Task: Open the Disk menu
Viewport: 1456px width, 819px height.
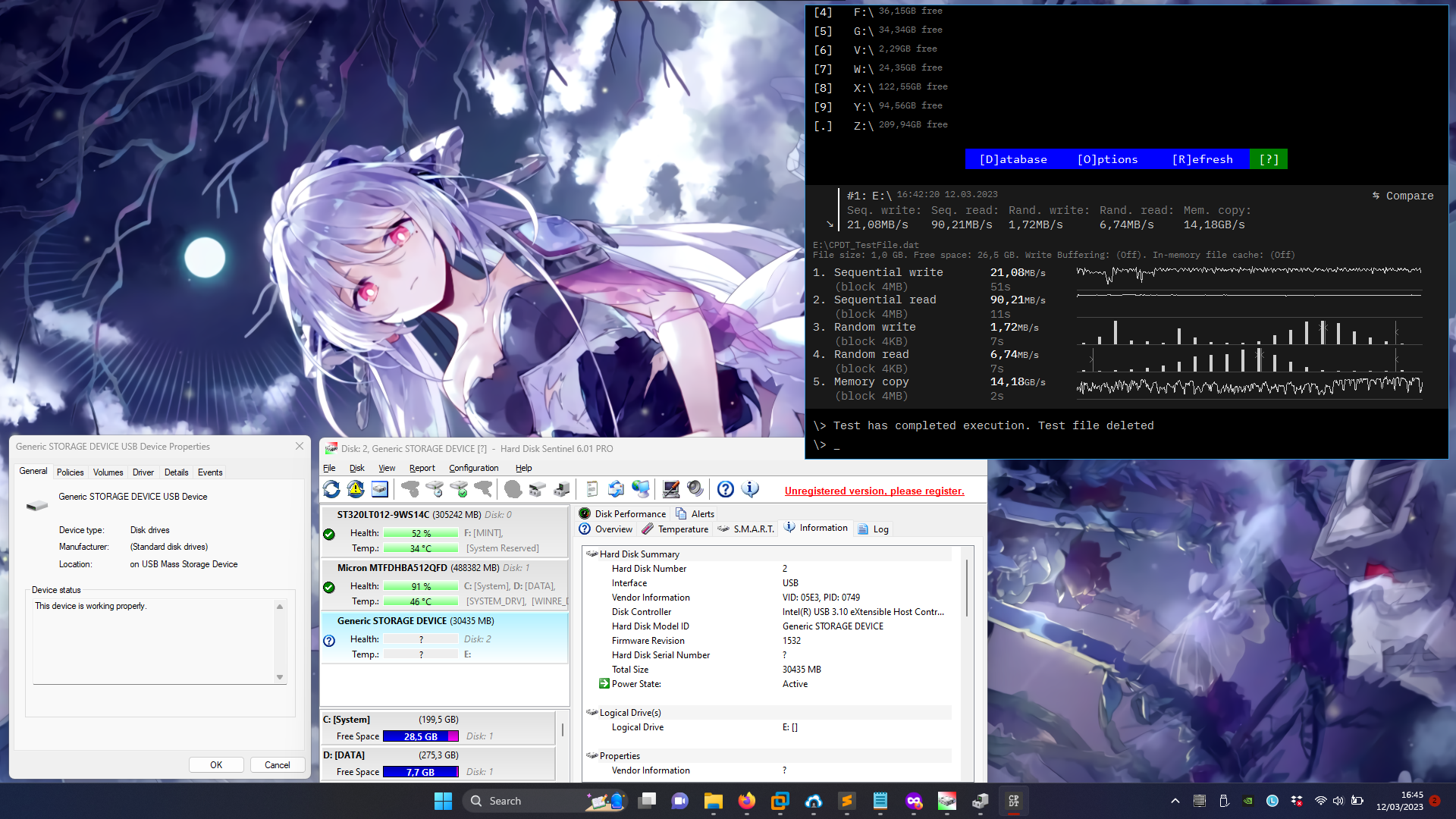Action: click(x=357, y=468)
